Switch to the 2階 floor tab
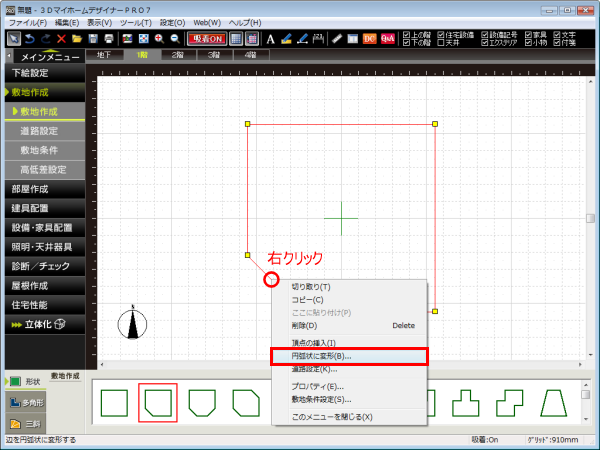The height and width of the screenshot is (450, 600). (x=178, y=55)
